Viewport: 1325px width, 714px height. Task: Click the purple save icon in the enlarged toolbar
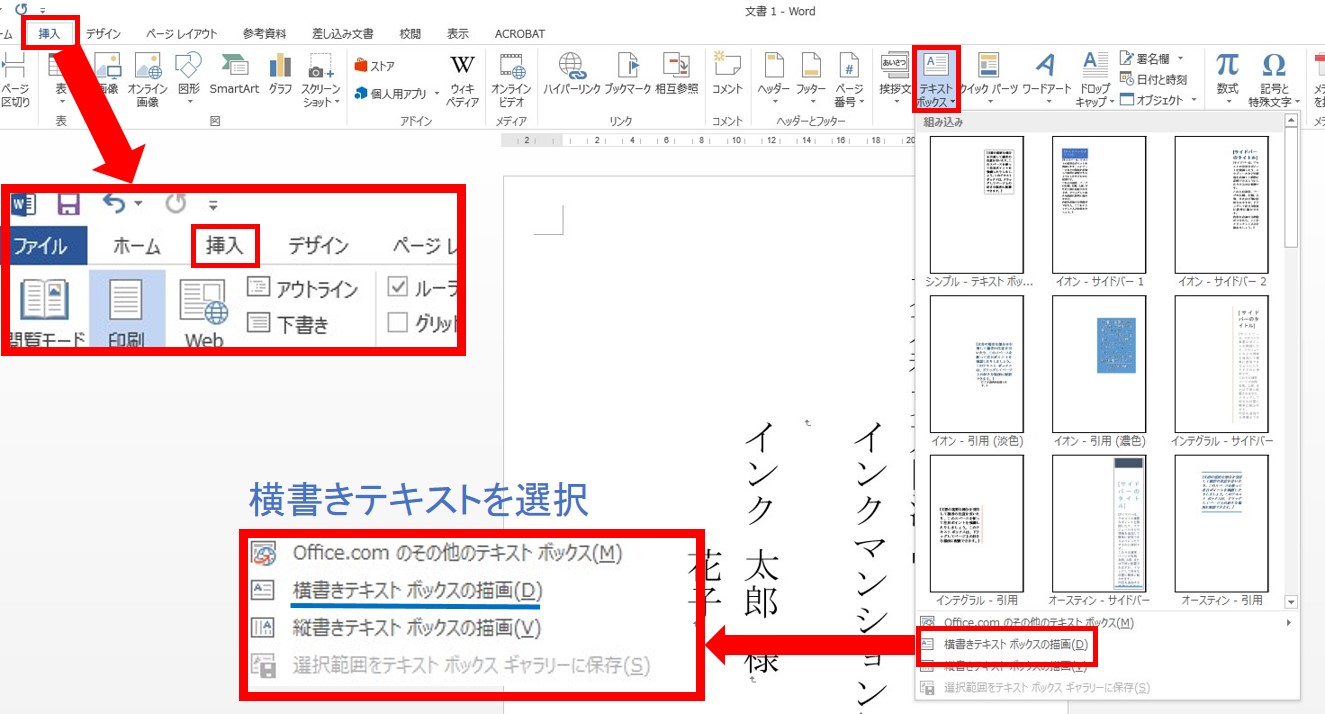[68, 204]
